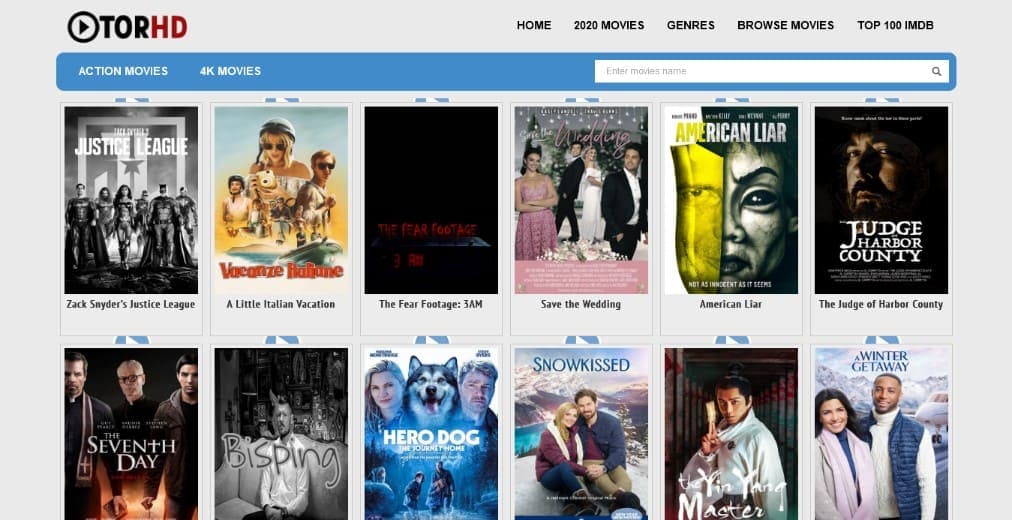Click 'The Fear Footage: 3AM' title link
Viewport: 1012px width, 520px height.
[x=430, y=304]
